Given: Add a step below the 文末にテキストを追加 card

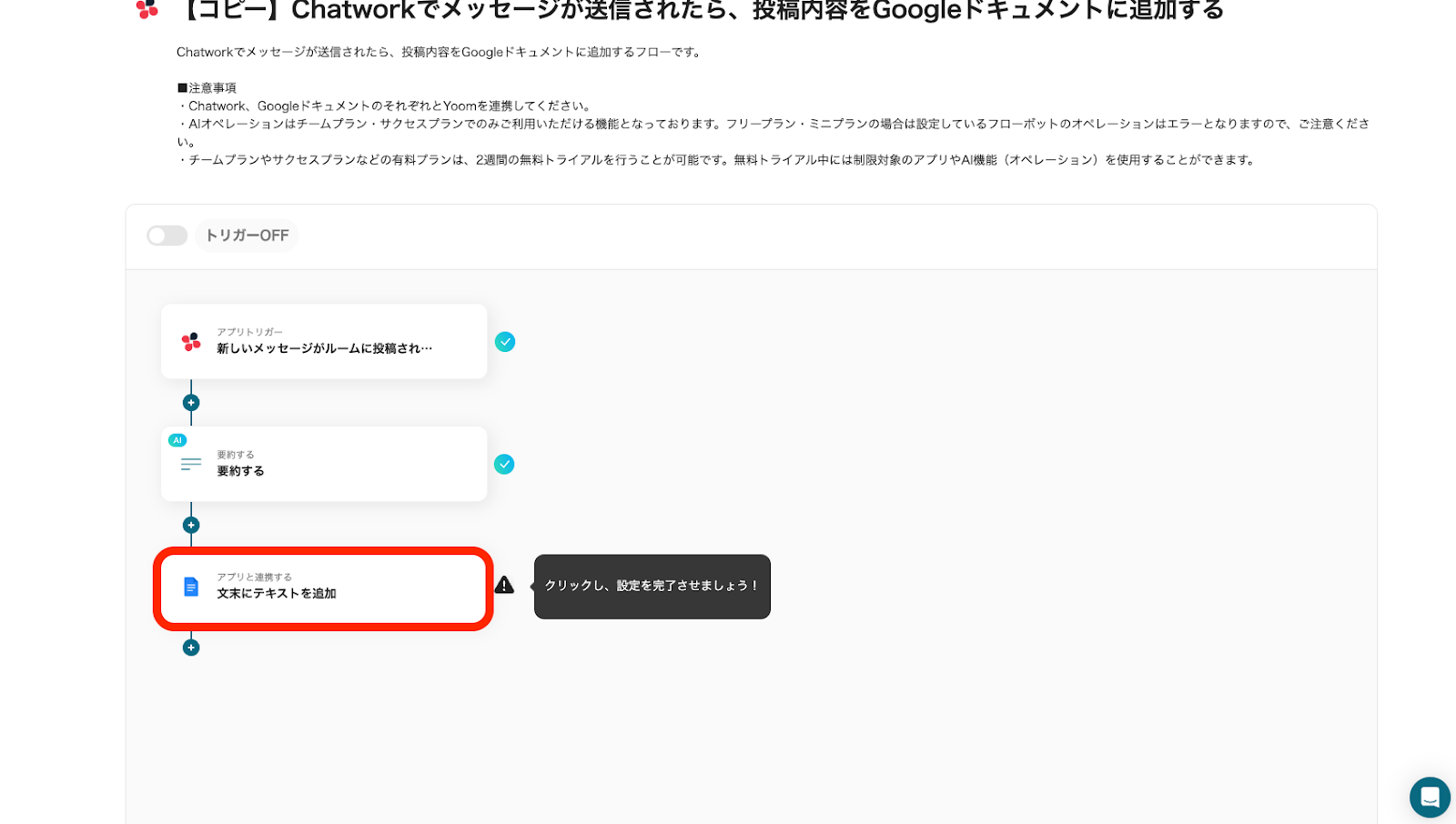Looking at the screenshot, I should [x=191, y=648].
